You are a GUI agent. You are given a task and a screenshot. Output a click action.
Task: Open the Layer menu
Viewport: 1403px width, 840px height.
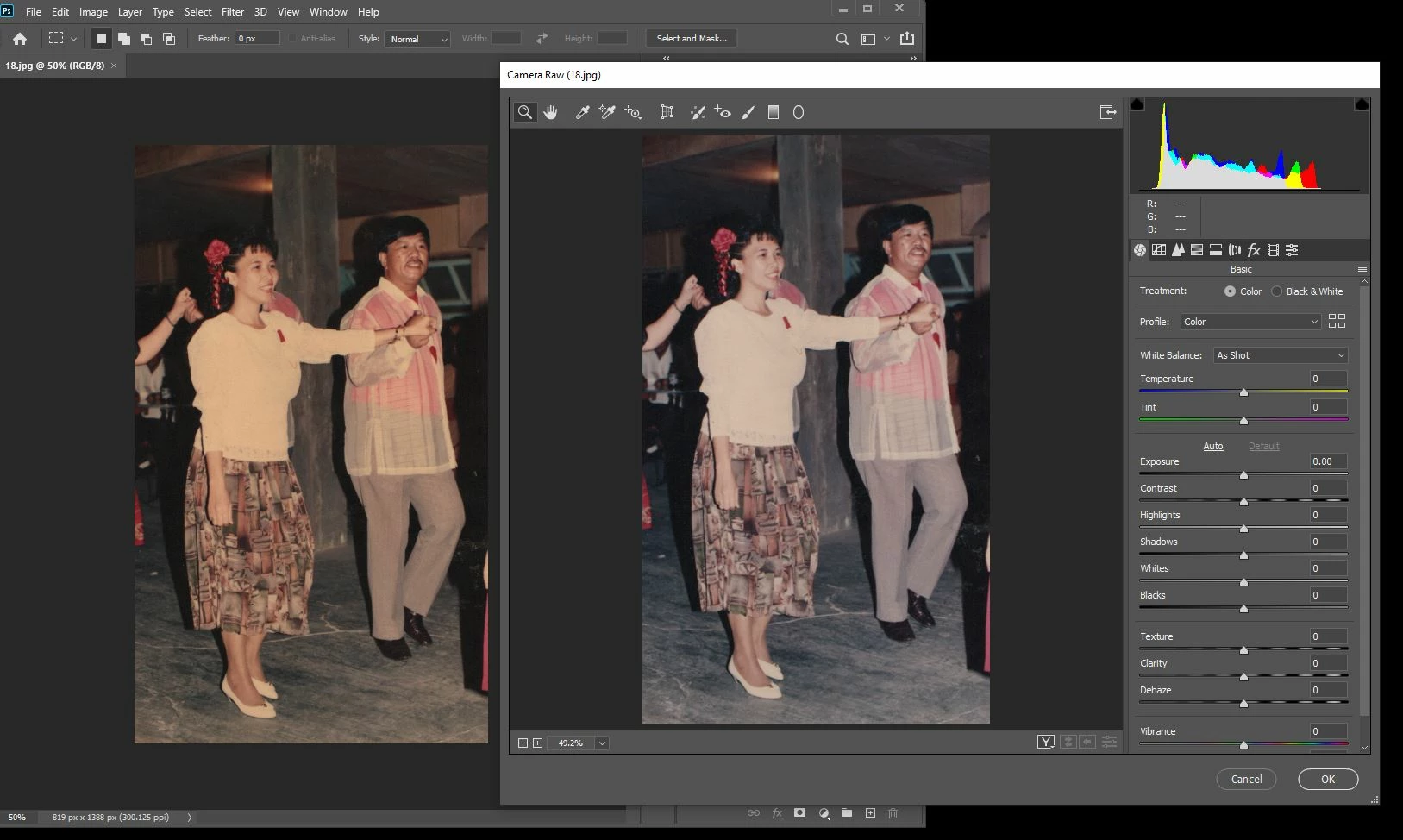coord(129,12)
